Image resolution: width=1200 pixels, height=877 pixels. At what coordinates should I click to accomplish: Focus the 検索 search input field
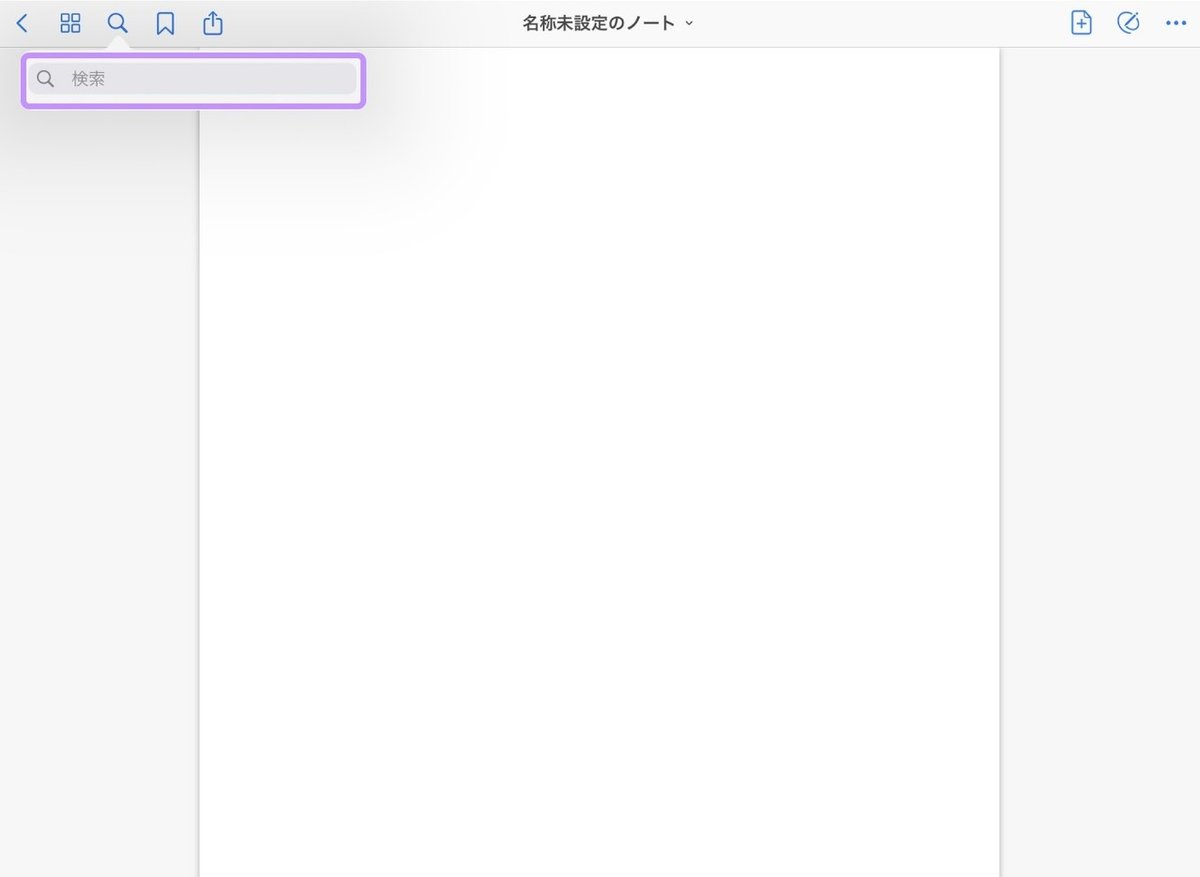pyautogui.click(x=192, y=79)
